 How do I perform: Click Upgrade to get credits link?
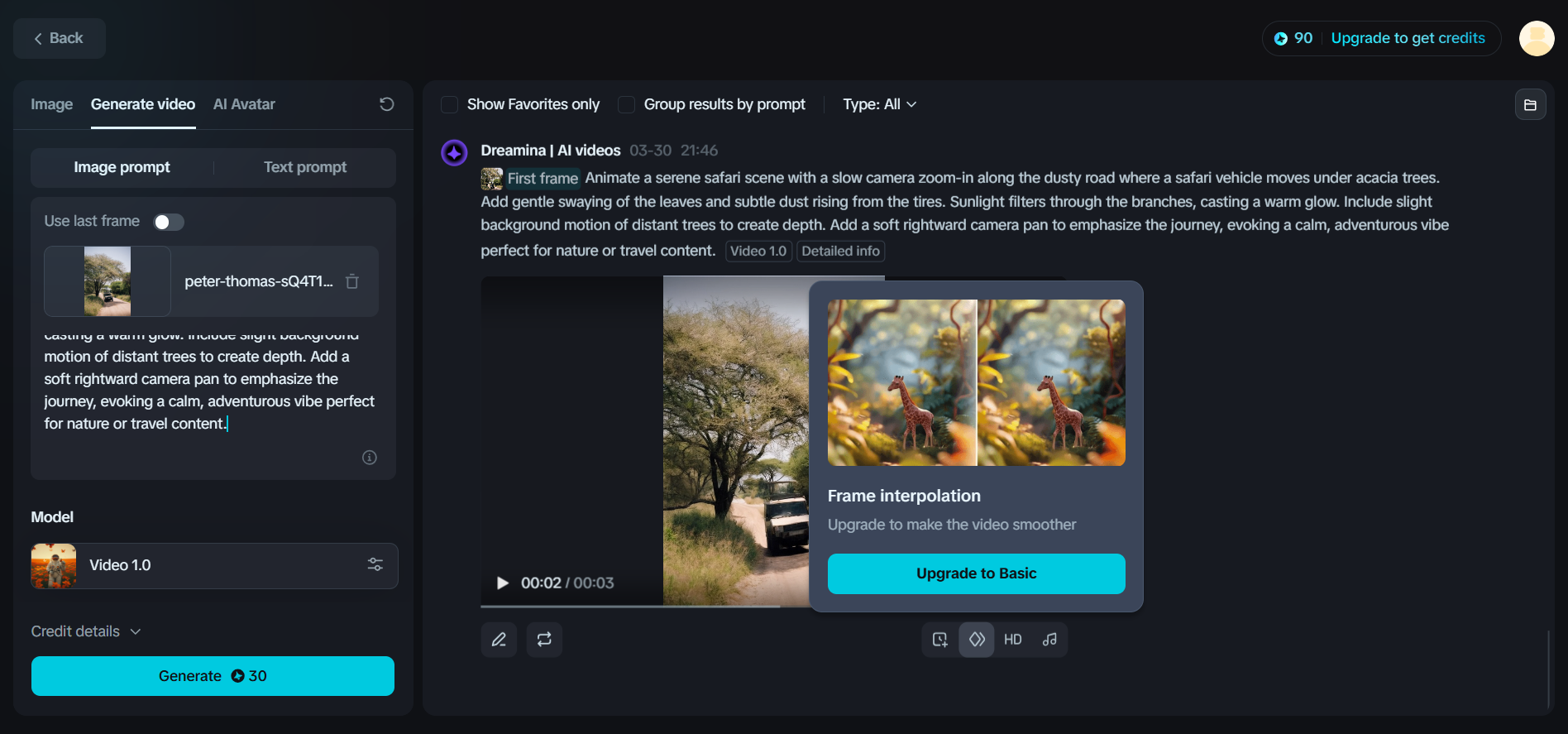(1408, 38)
